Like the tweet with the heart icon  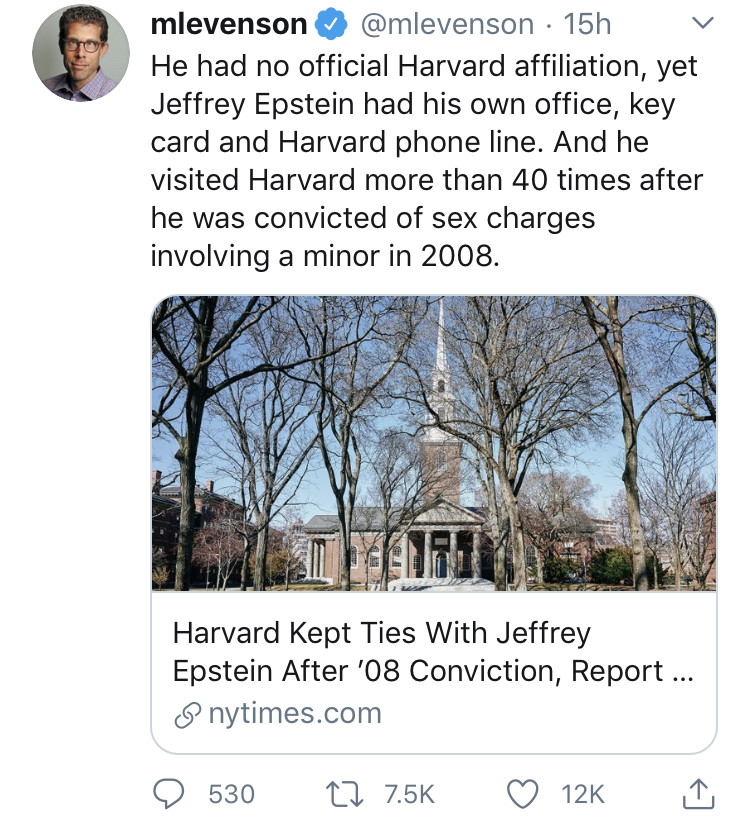[524, 793]
